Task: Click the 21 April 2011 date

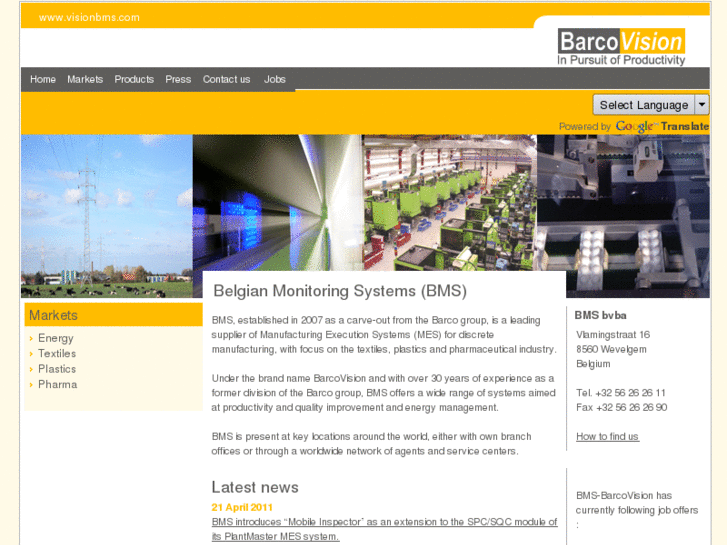Action: coord(242,507)
